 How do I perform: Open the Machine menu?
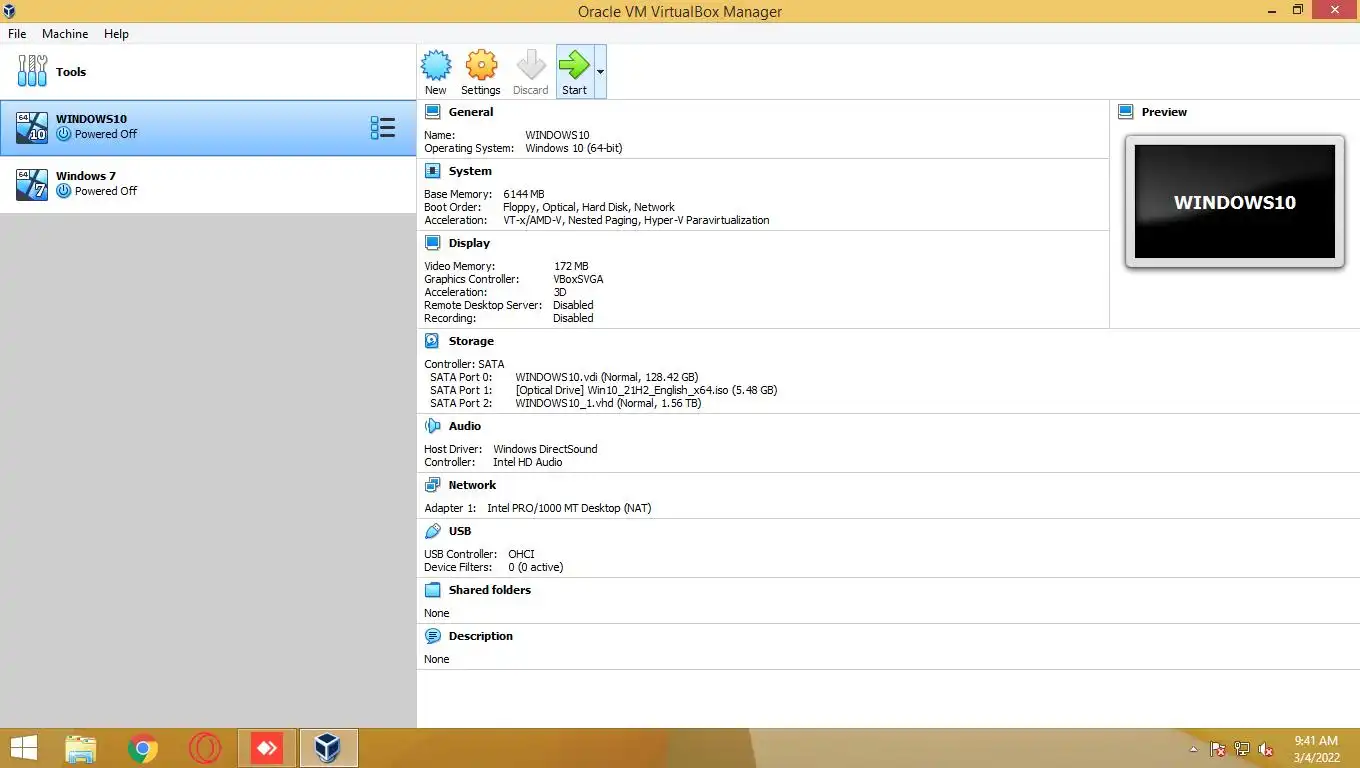pyautogui.click(x=65, y=33)
